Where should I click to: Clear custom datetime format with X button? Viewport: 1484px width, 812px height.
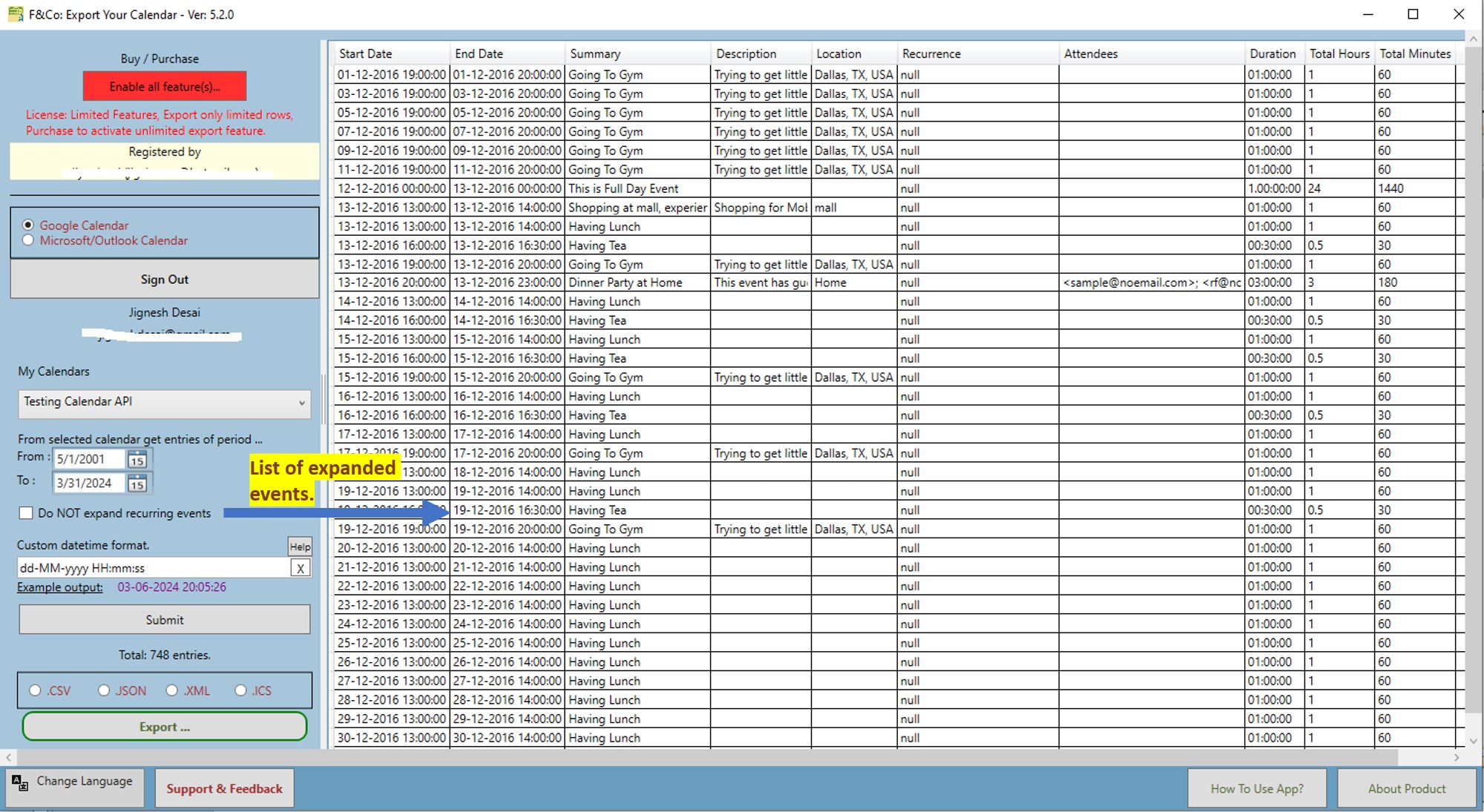click(300, 568)
